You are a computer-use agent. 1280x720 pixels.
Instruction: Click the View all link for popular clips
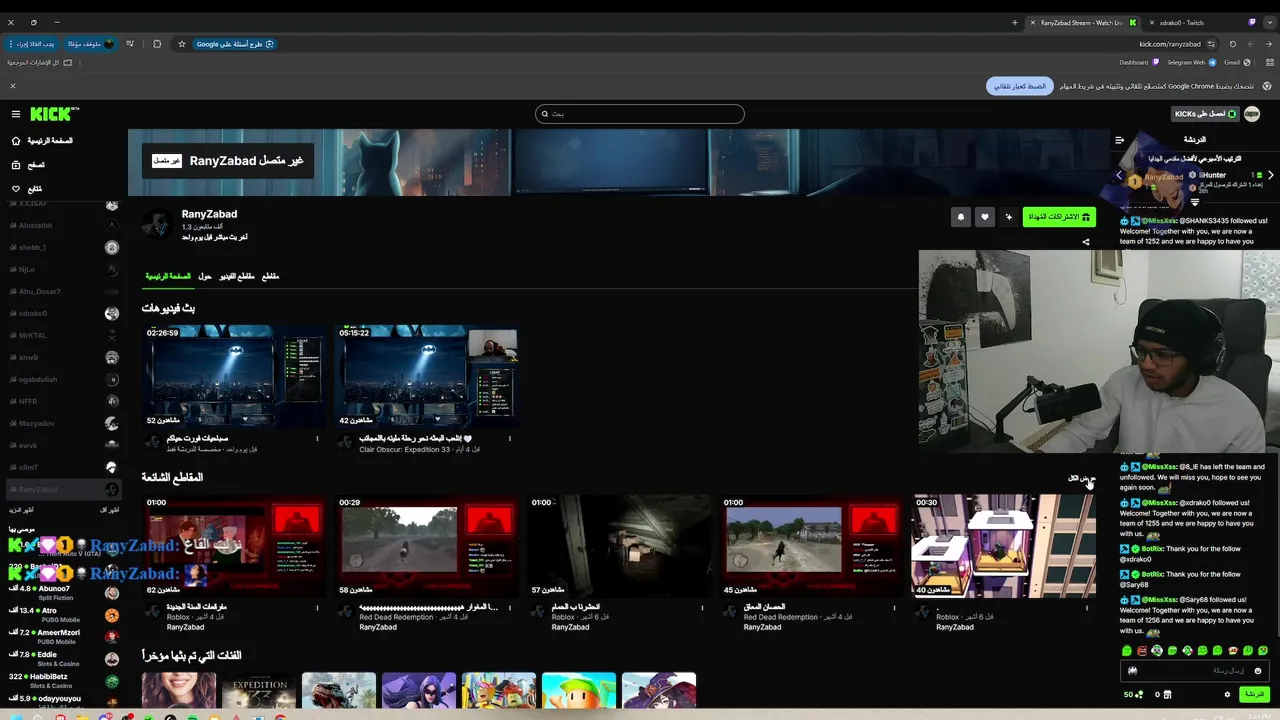[1082, 478]
